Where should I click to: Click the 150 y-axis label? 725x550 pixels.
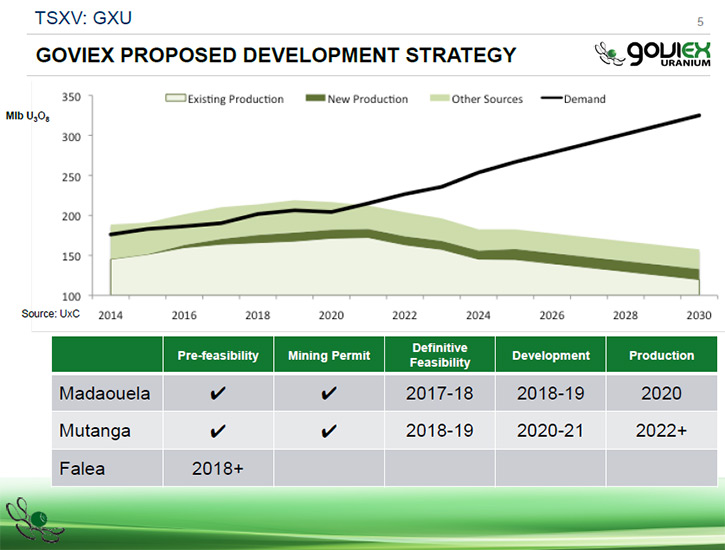pos(71,257)
